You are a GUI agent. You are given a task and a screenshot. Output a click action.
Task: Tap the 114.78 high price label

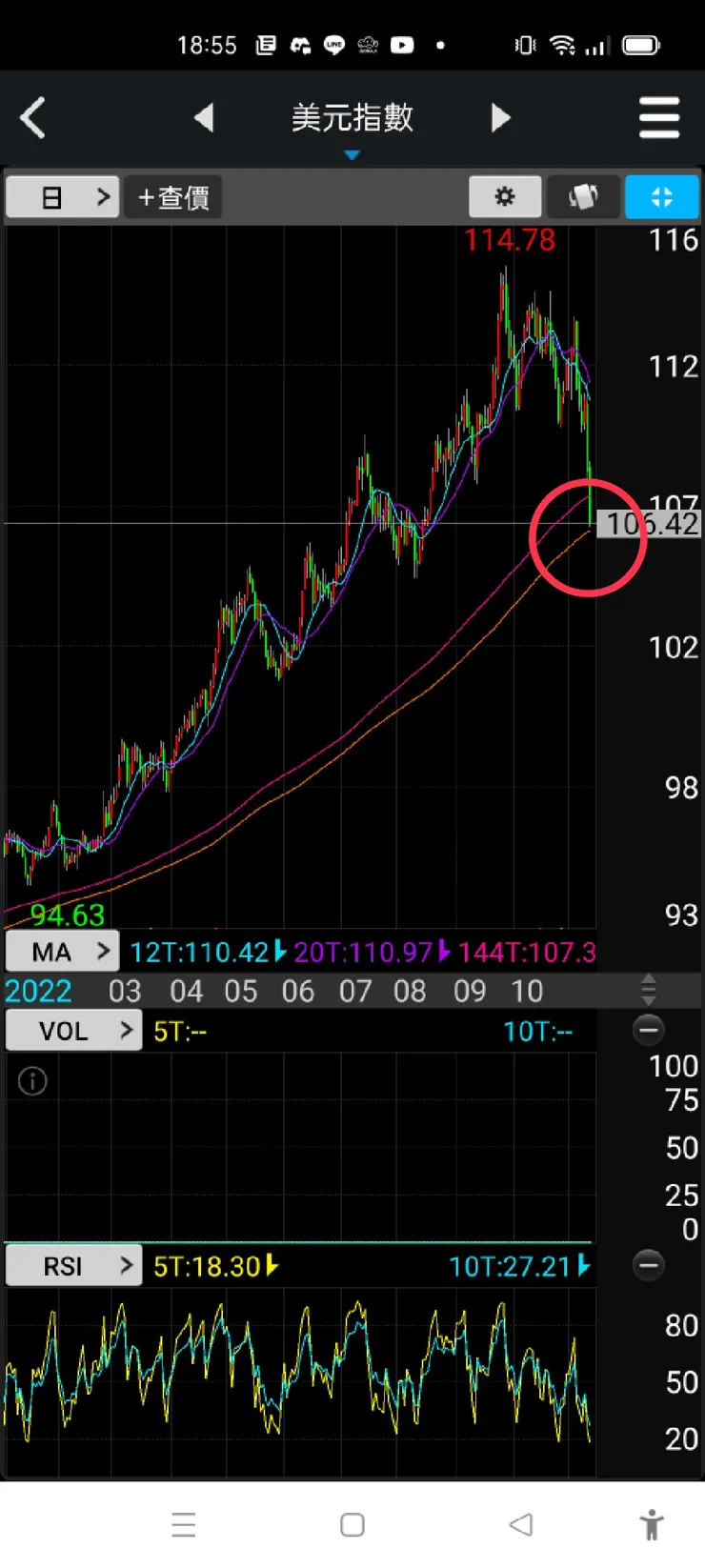tap(510, 239)
